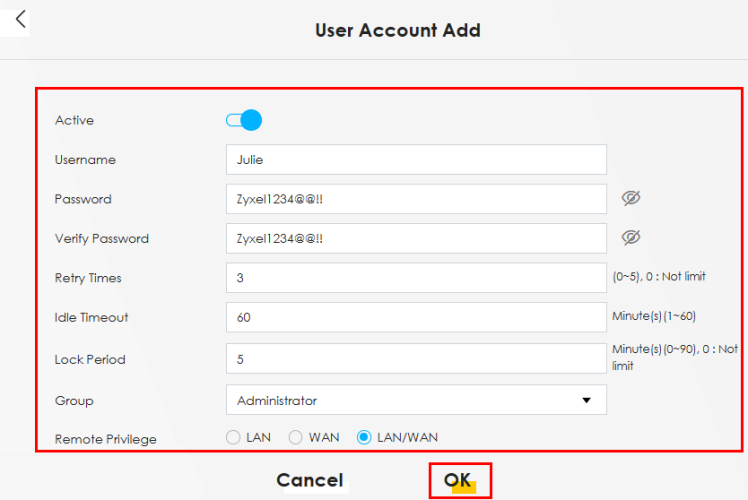Cancel adding the user account
The height and width of the screenshot is (500, 748).
(x=310, y=480)
